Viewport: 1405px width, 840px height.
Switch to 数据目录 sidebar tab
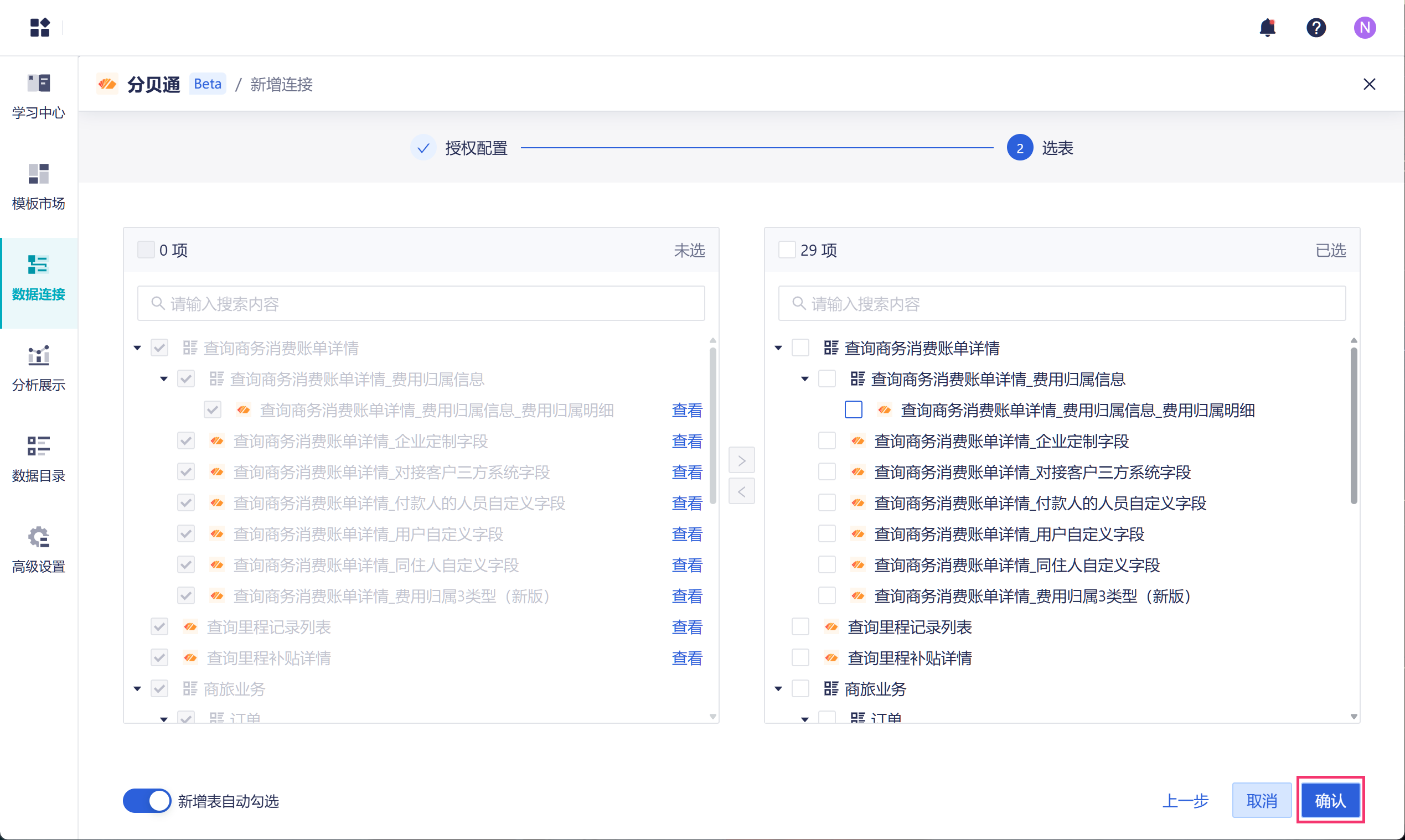pos(39,459)
